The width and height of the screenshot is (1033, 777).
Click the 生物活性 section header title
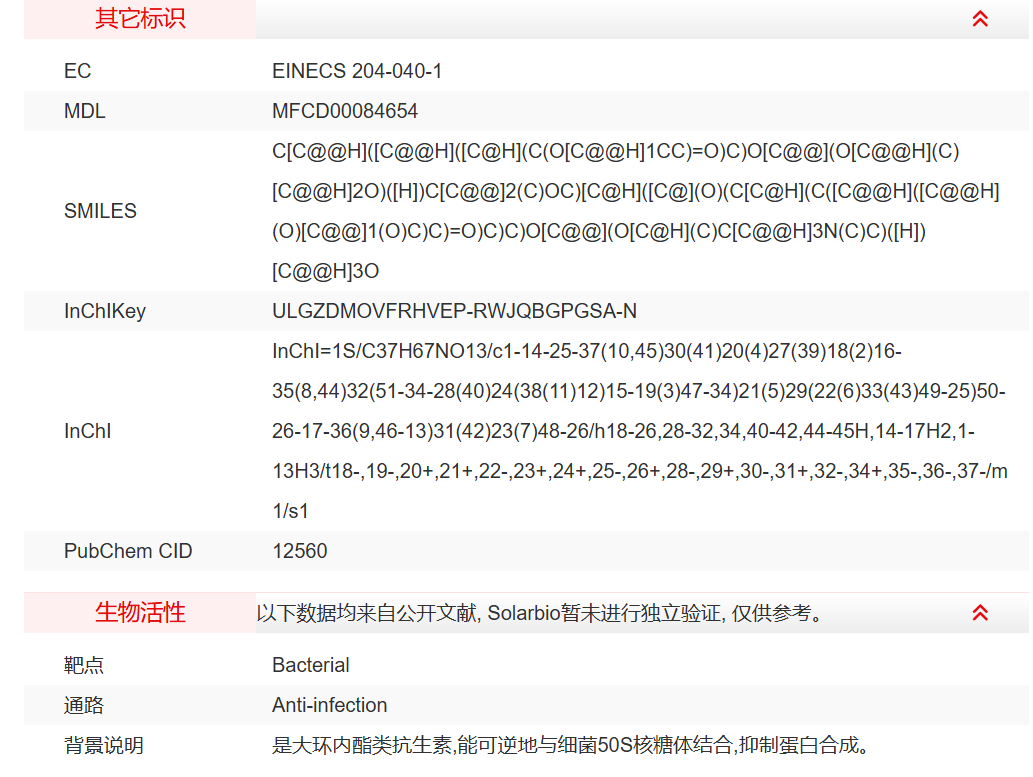pos(140,612)
